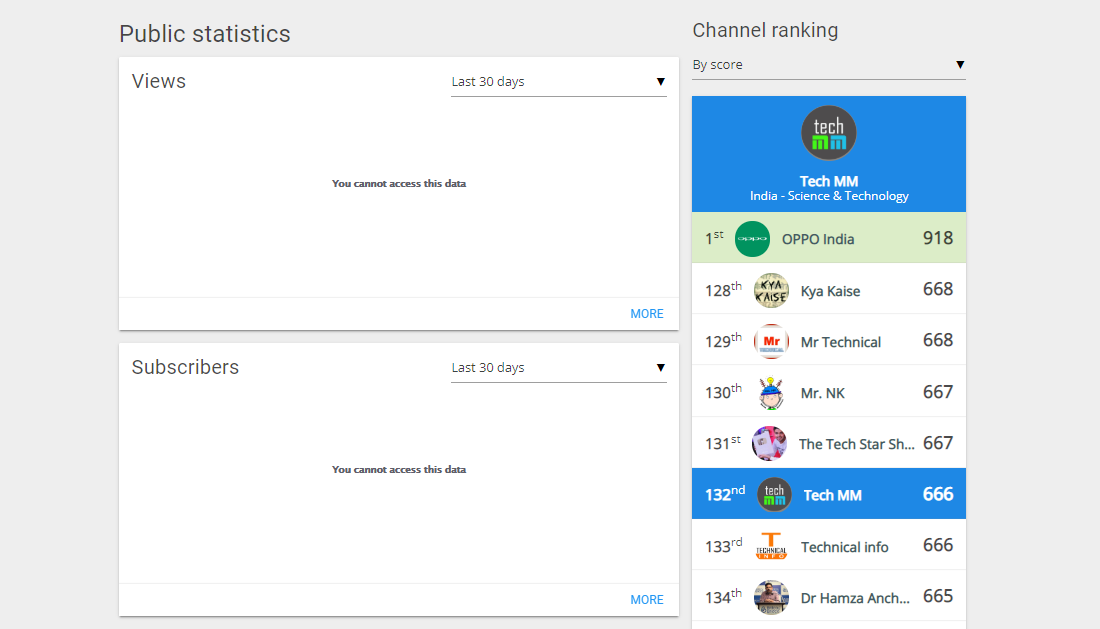Screen dimensions: 1100x629
Task: Click score 667 in Mr. NK row
Action: pos(937,392)
